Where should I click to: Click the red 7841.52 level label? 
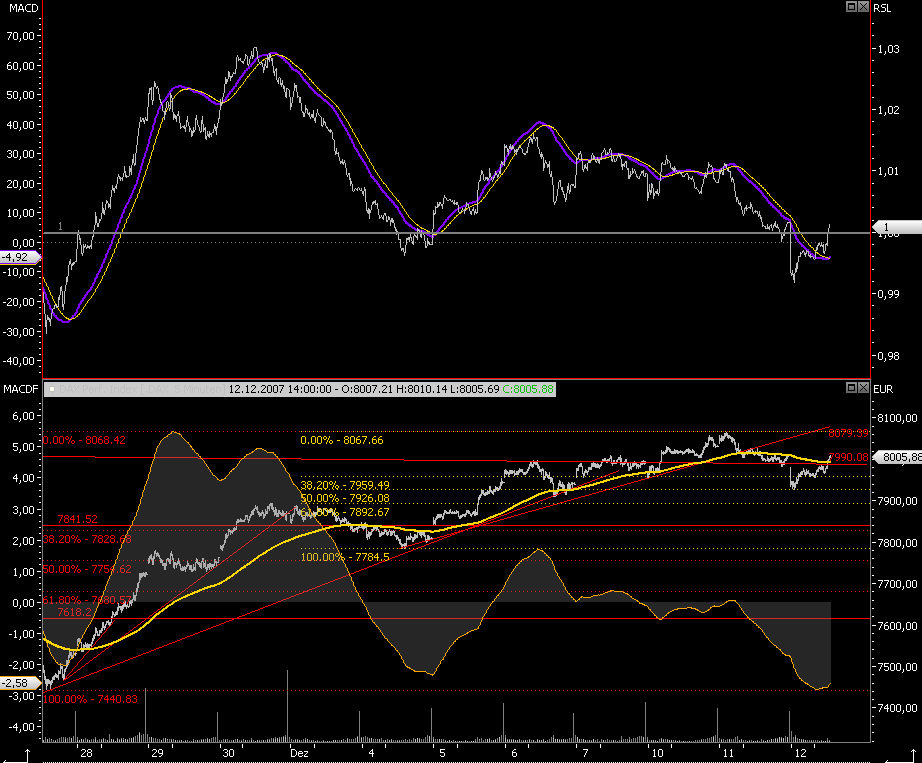pyautogui.click(x=78, y=519)
